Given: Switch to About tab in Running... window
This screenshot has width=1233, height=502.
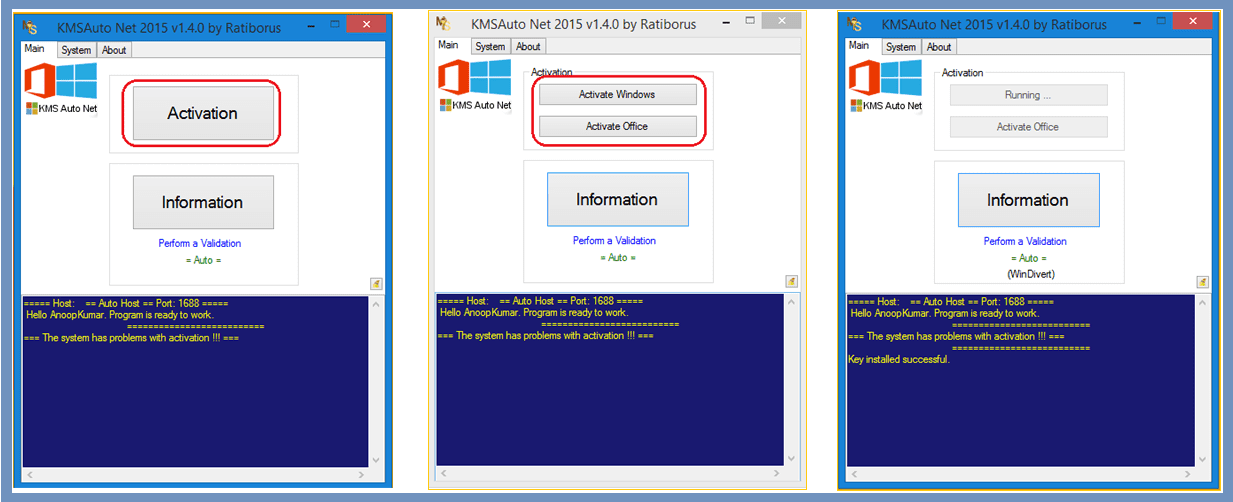Looking at the screenshot, I should tap(939, 47).
